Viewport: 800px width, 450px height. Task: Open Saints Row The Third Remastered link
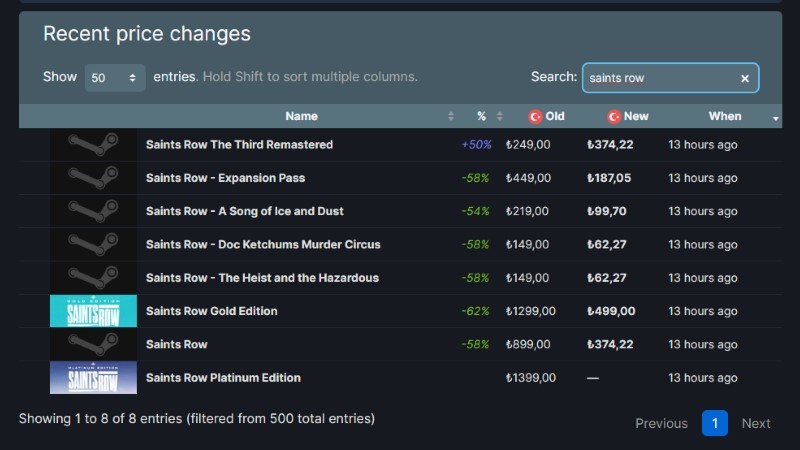(239, 145)
